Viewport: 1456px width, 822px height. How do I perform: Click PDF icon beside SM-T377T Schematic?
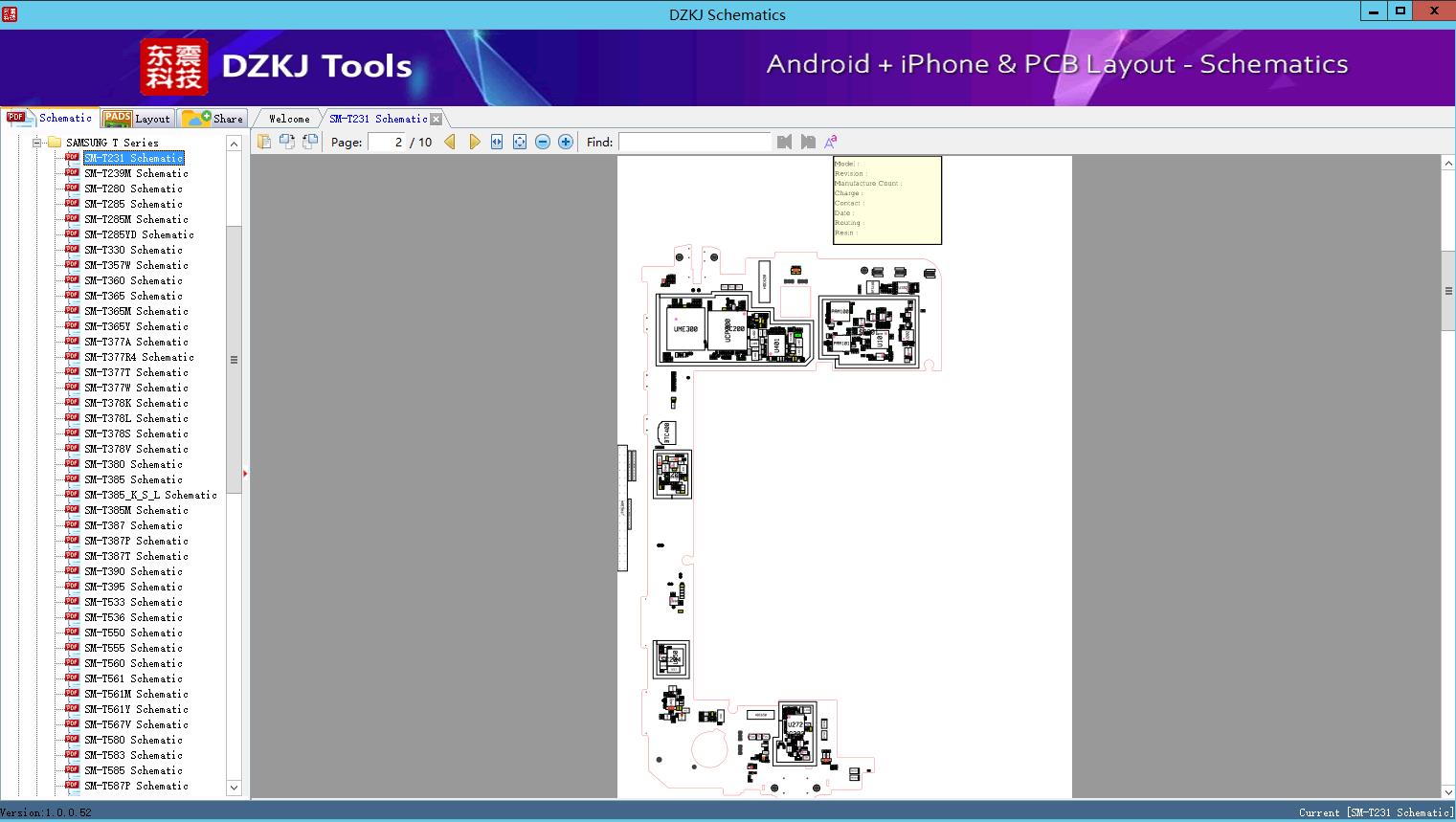pos(72,371)
